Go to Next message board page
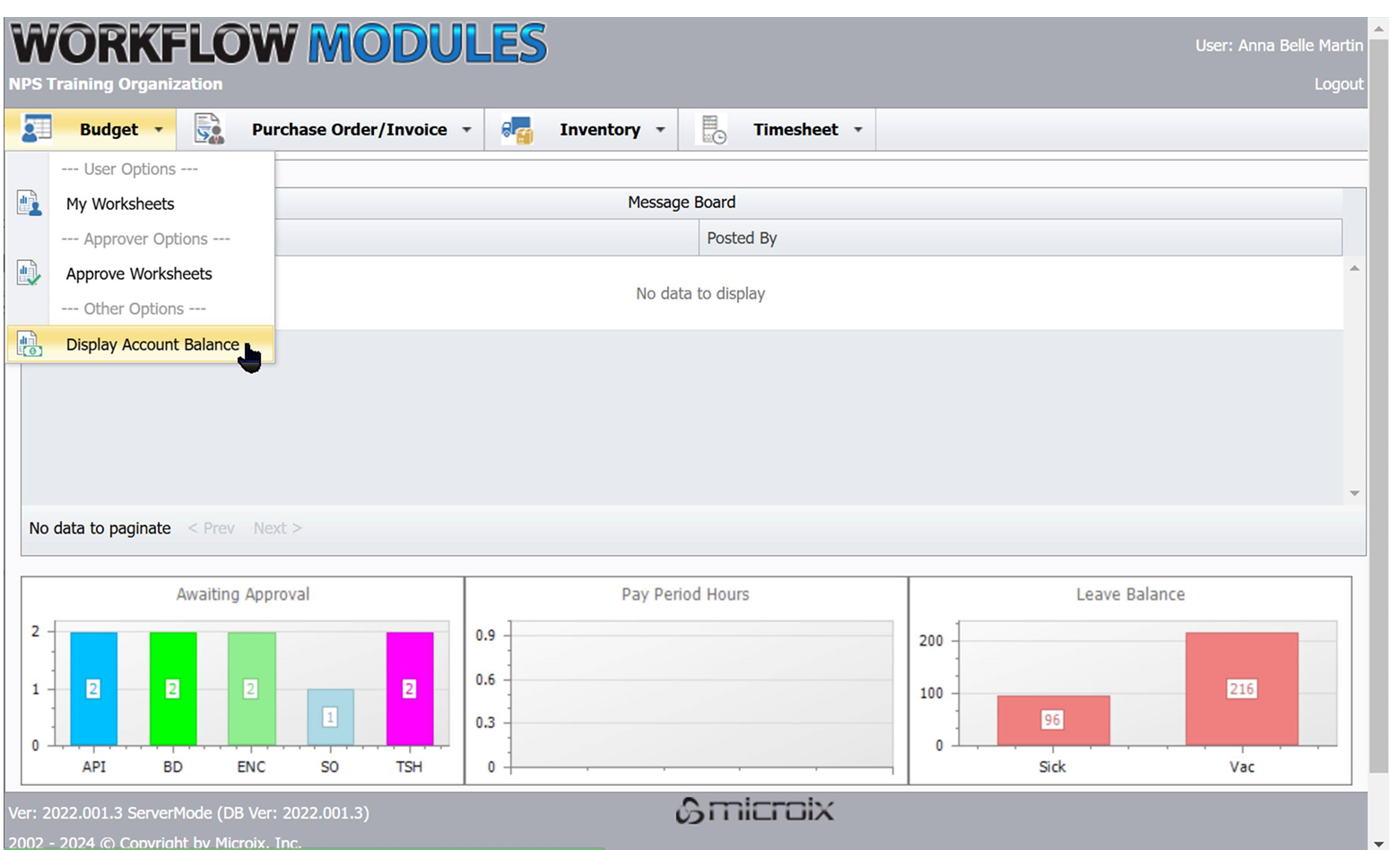The width and height of the screenshot is (1400, 850). [x=277, y=528]
